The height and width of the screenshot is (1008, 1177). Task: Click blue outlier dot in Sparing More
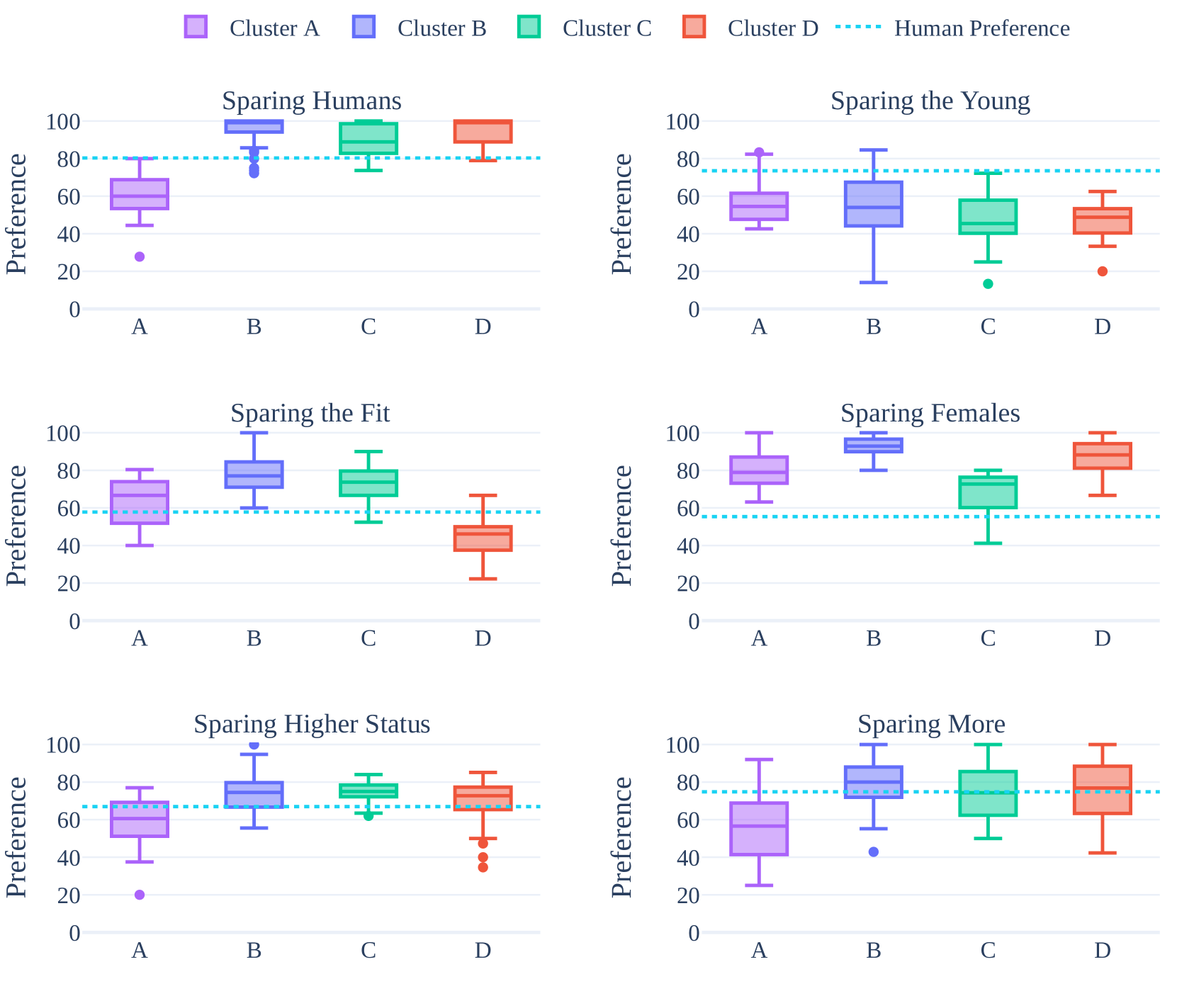874,852
